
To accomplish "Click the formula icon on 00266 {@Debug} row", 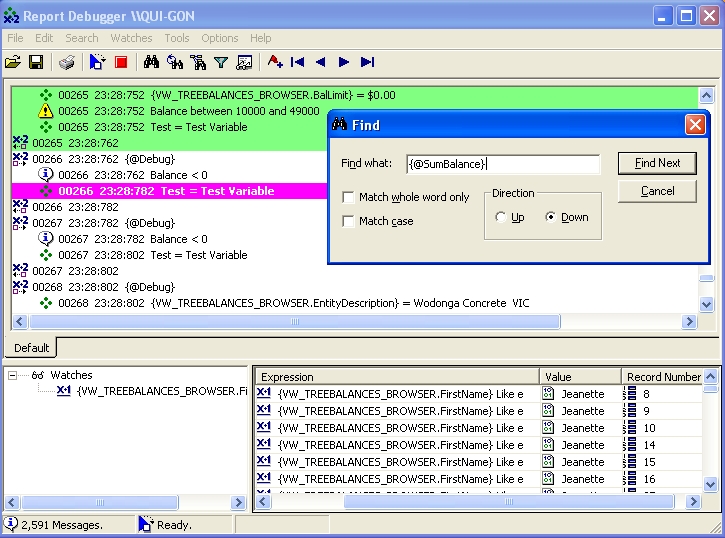I will click(x=20, y=159).
